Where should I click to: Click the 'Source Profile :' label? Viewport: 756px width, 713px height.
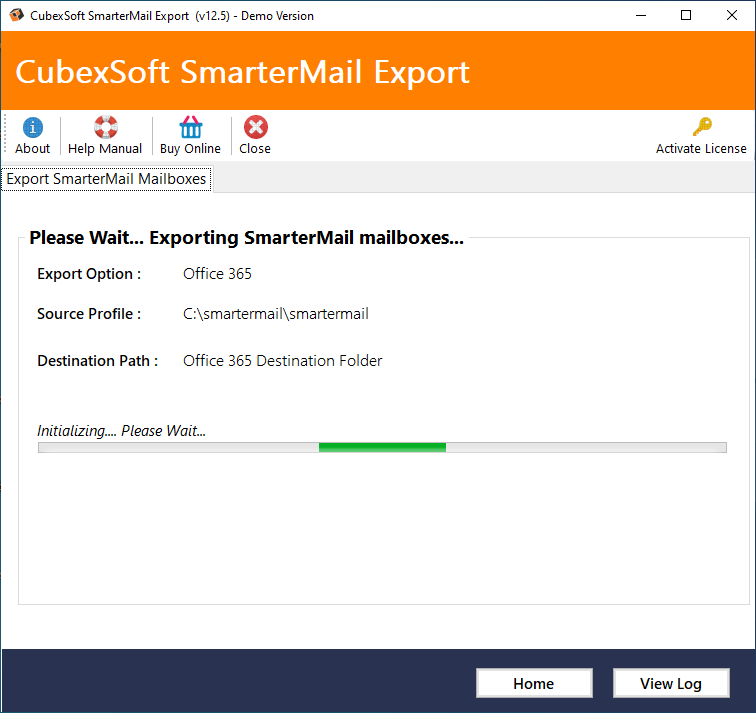[x=89, y=314]
